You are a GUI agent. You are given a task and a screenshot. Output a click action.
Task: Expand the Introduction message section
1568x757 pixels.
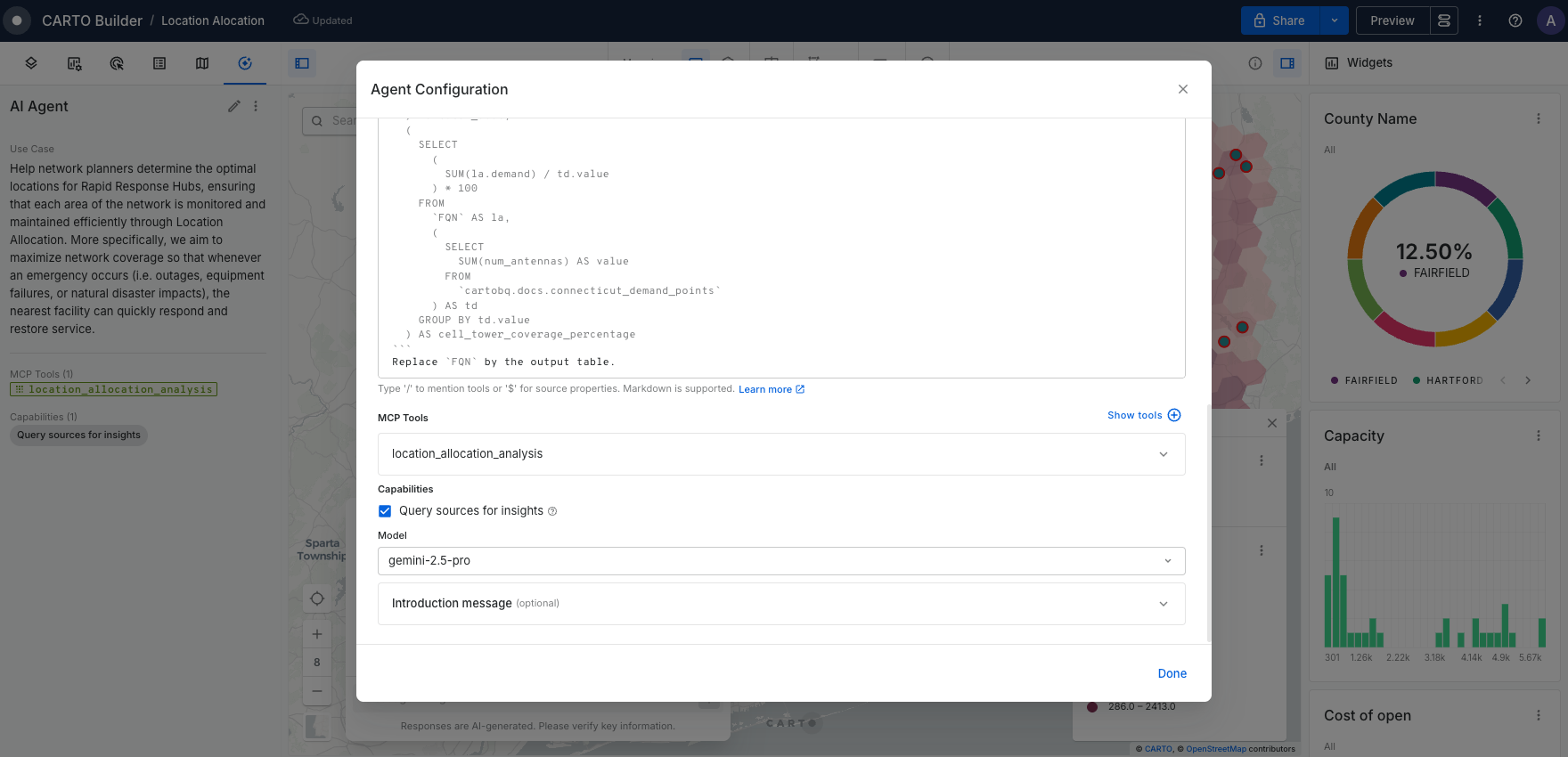coord(781,604)
